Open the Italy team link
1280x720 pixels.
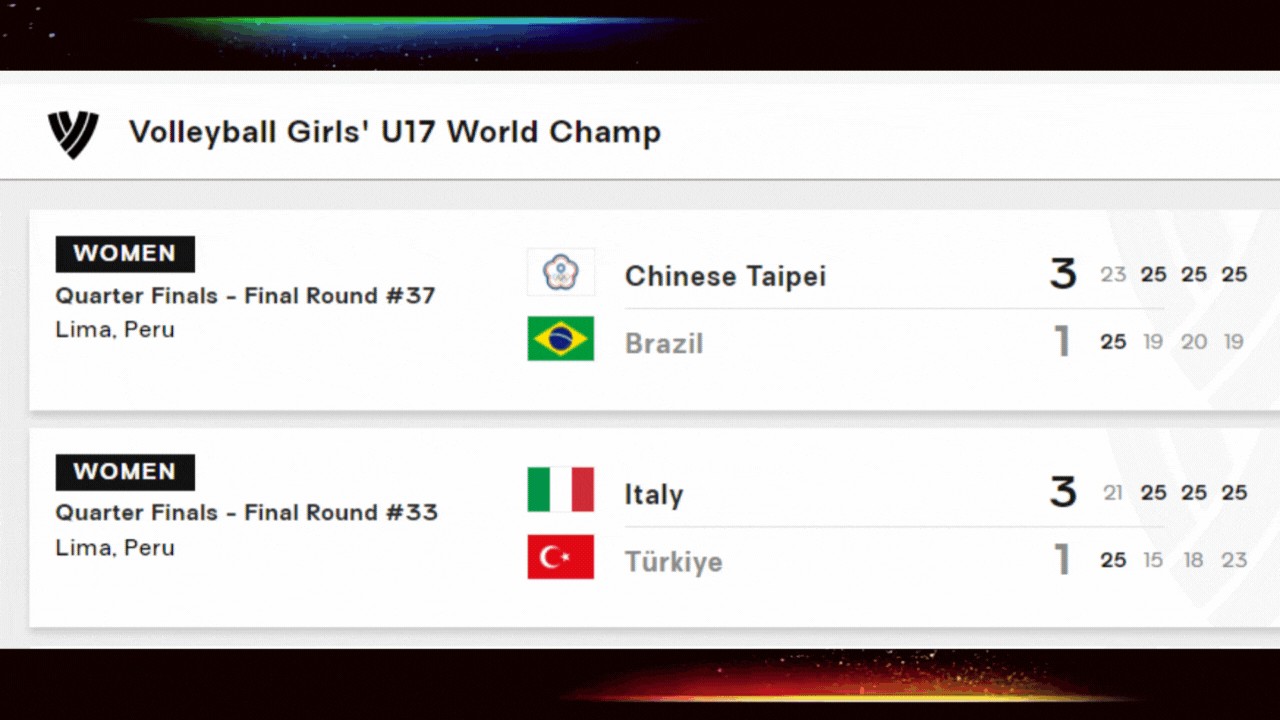pyautogui.click(x=654, y=495)
